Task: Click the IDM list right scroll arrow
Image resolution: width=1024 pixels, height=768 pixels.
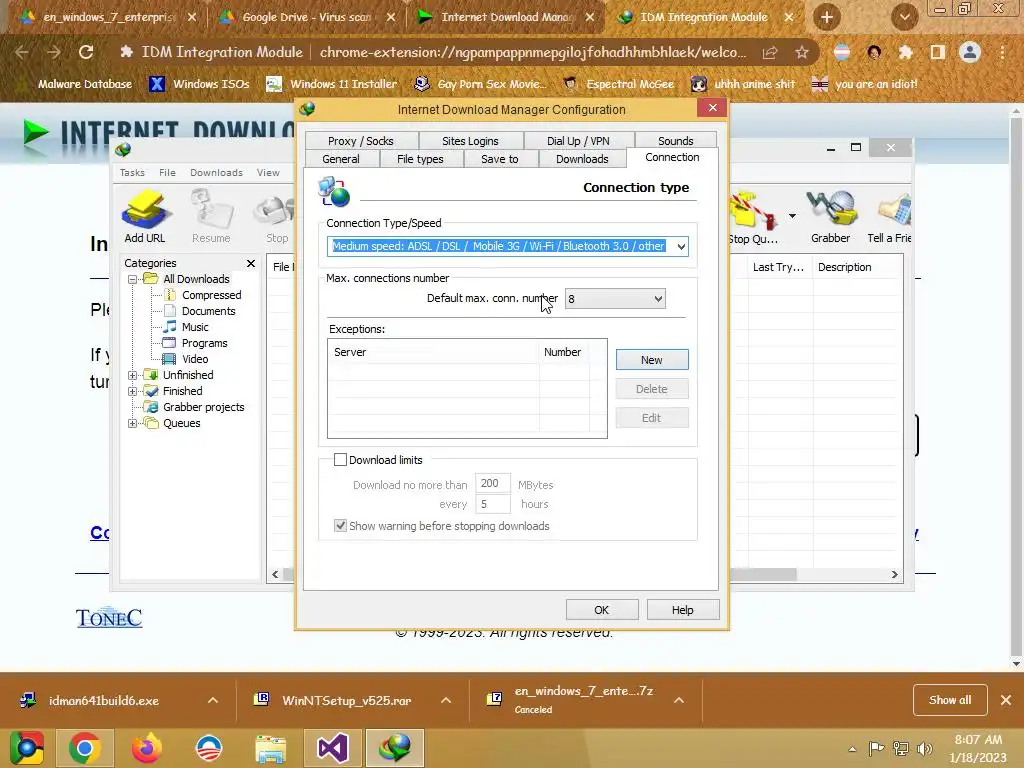Action: pos(895,575)
